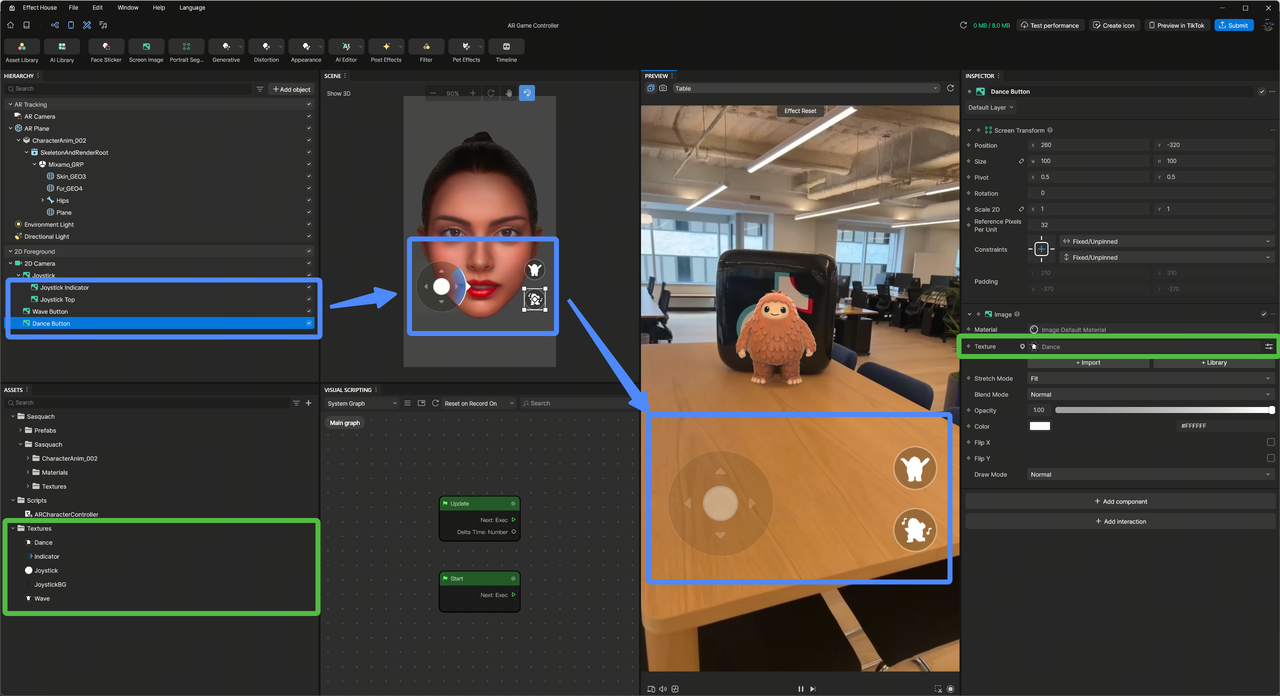This screenshot has width=1280, height=696.
Task: Select the hand pan tool in Scene
Action: tap(509, 93)
